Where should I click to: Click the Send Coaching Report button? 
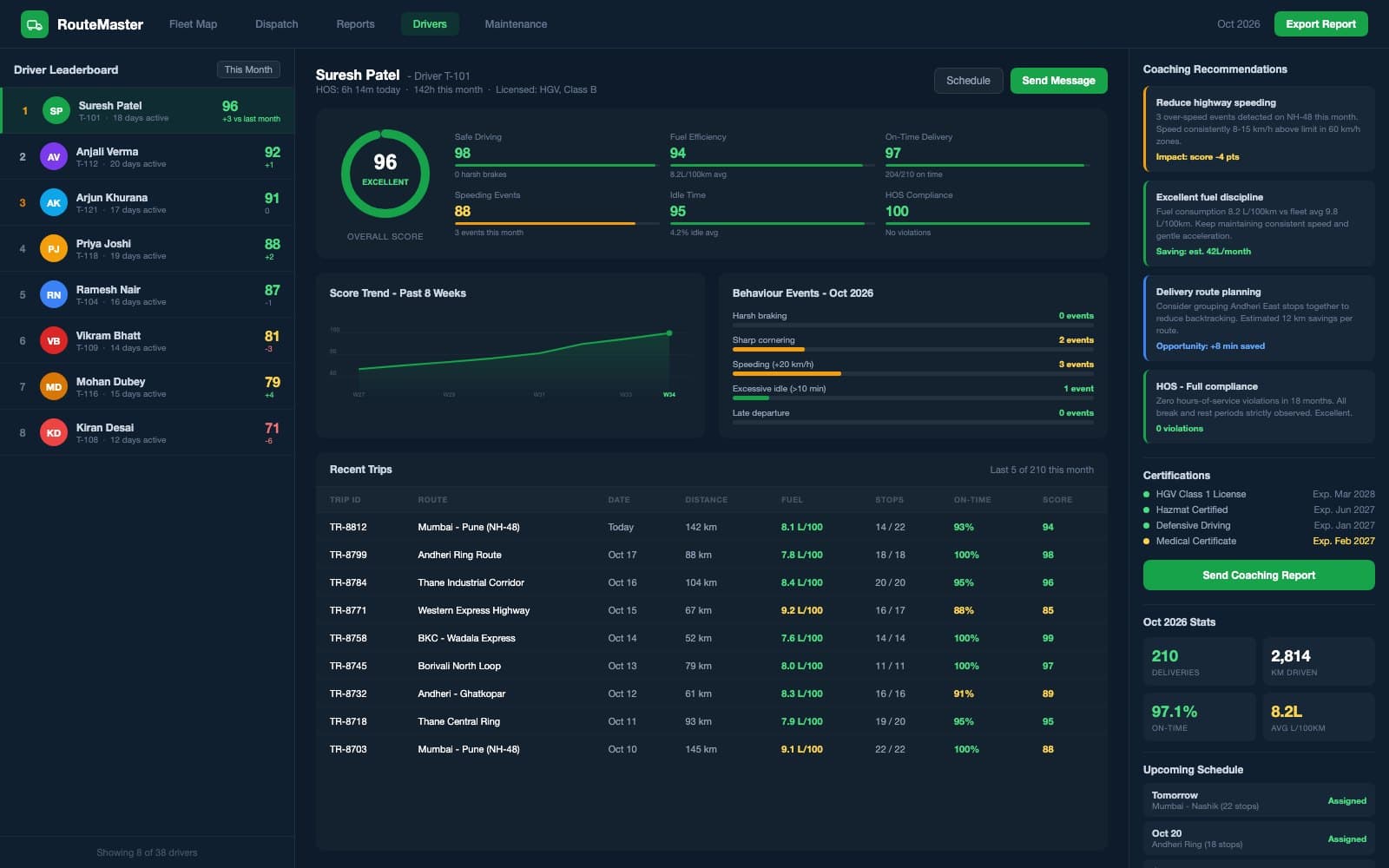(1259, 575)
